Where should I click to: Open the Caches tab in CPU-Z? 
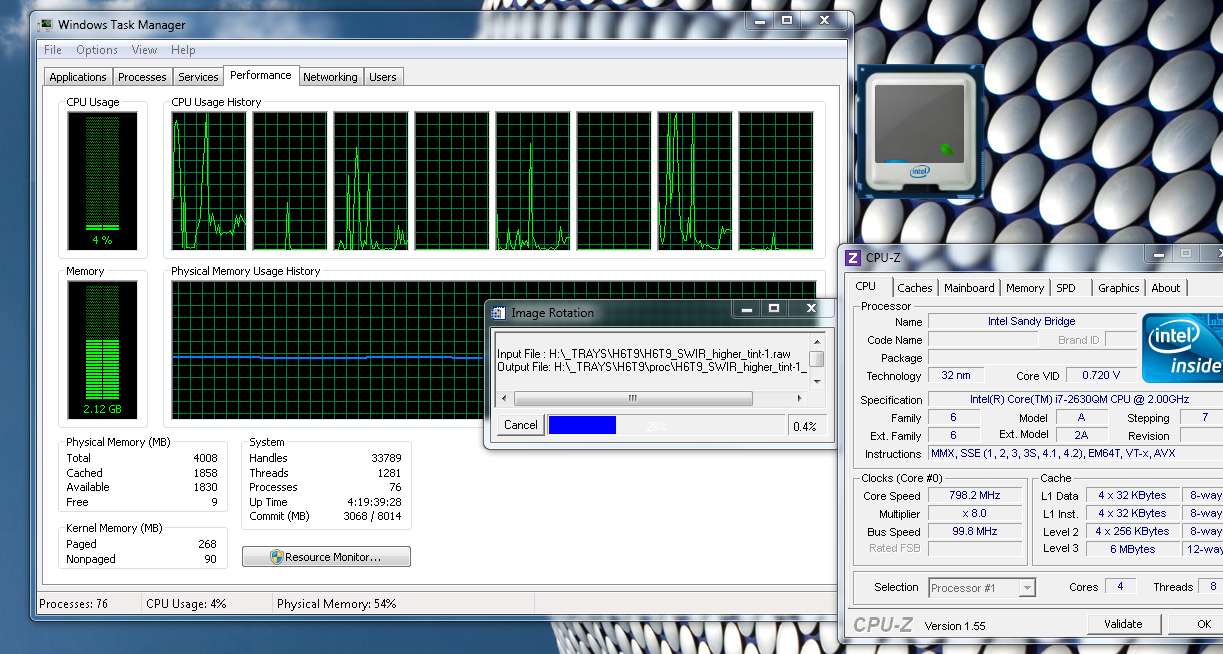click(x=915, y=288)
